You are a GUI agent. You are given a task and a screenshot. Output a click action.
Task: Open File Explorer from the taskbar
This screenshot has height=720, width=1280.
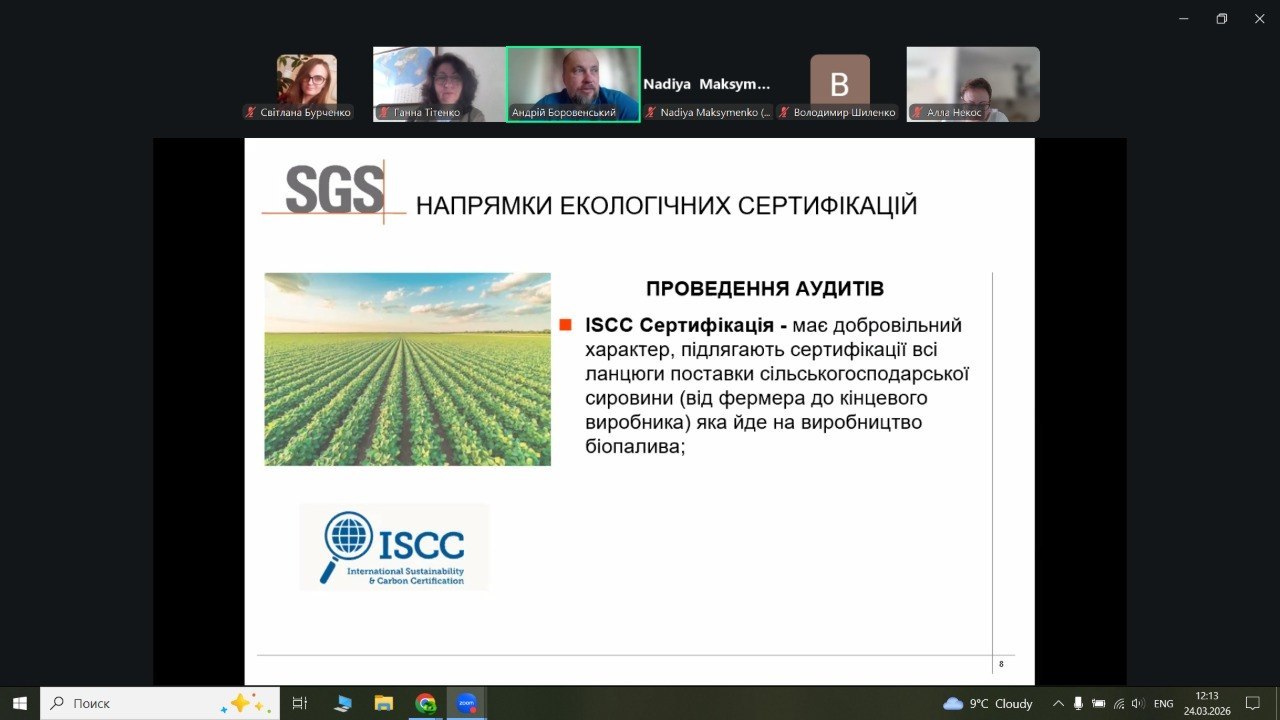tap(384, 703)
